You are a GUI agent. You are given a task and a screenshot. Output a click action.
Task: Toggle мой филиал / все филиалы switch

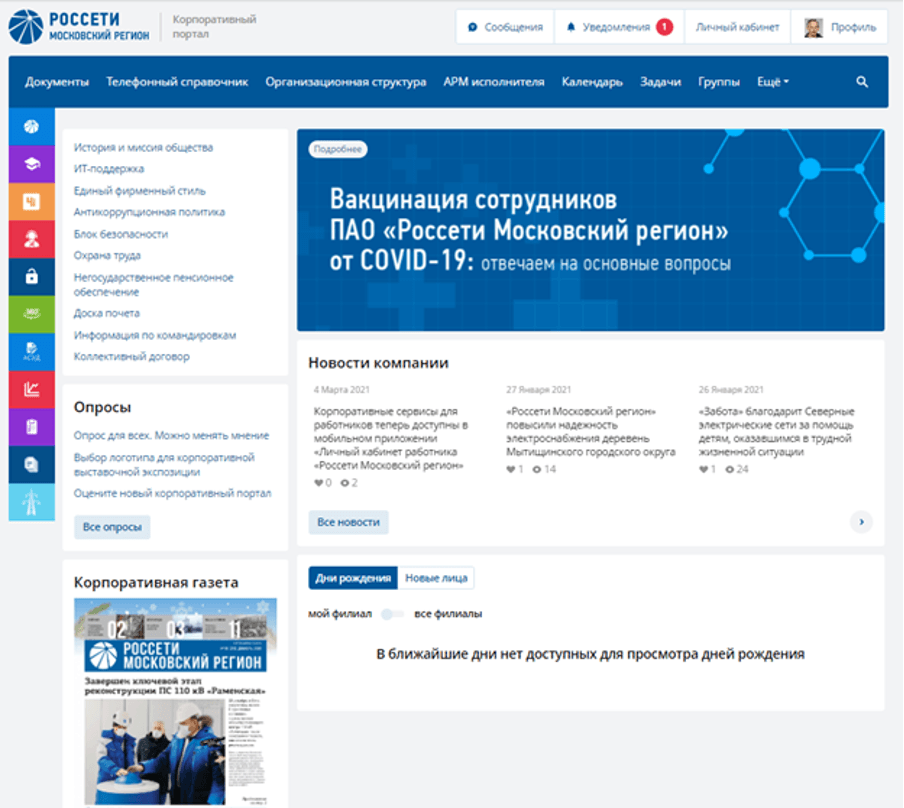click(393, 614)
